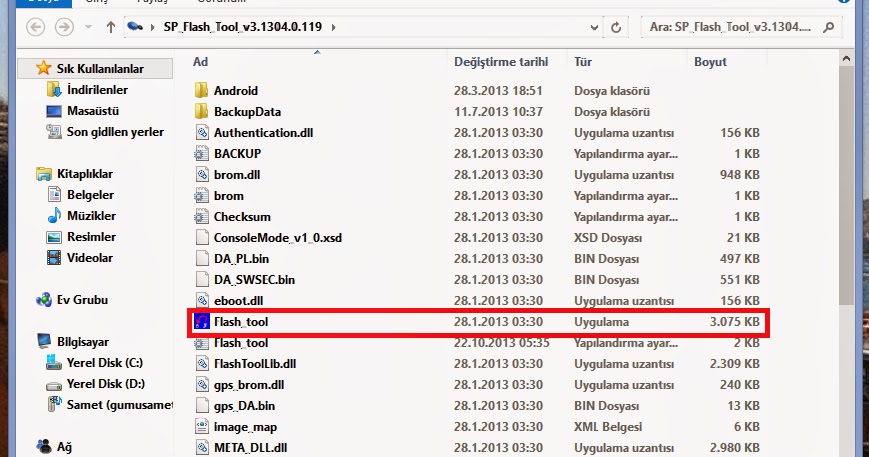Screen dimensions: 869x457
Task: Click the Authentication.dll file icon
Action: [202, 132]
